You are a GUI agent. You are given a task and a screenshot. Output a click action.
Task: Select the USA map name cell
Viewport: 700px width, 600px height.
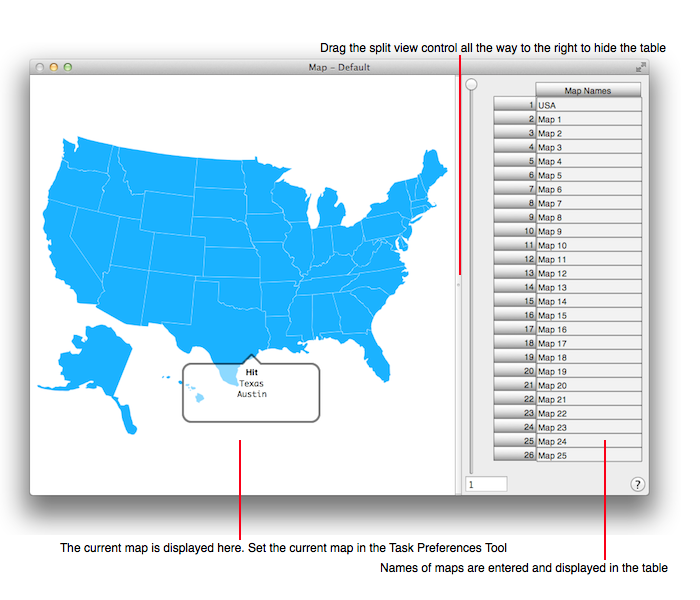[588, 105]
